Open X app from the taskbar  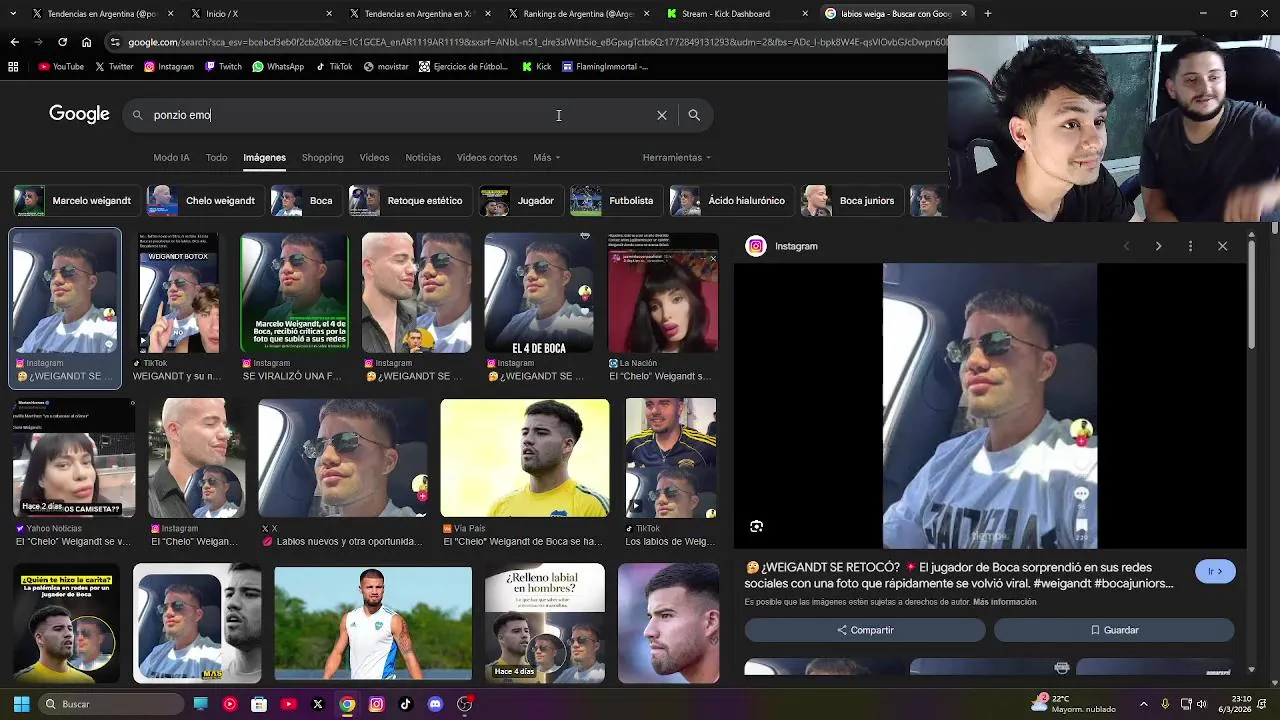318,704
